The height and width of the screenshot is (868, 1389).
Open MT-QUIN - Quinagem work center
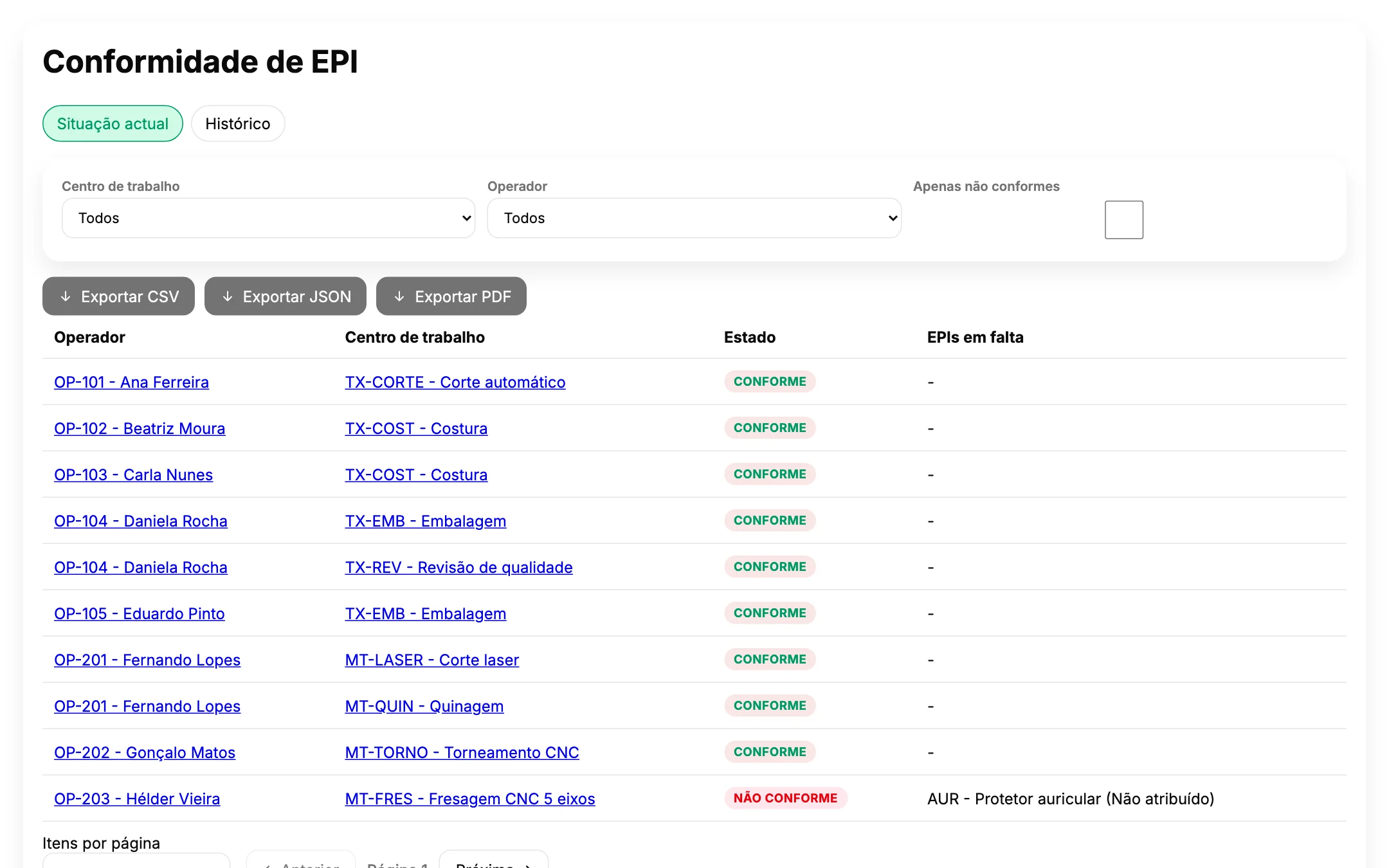pyautogui.click(x=424, y=706)
